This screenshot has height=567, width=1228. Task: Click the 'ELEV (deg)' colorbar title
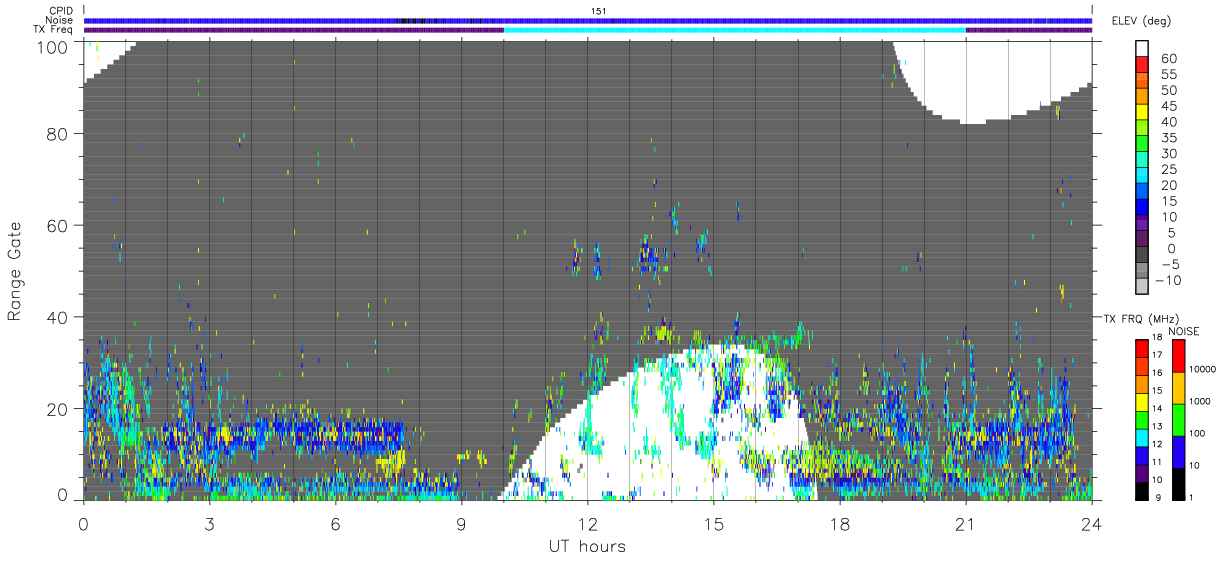point(1141,21)
